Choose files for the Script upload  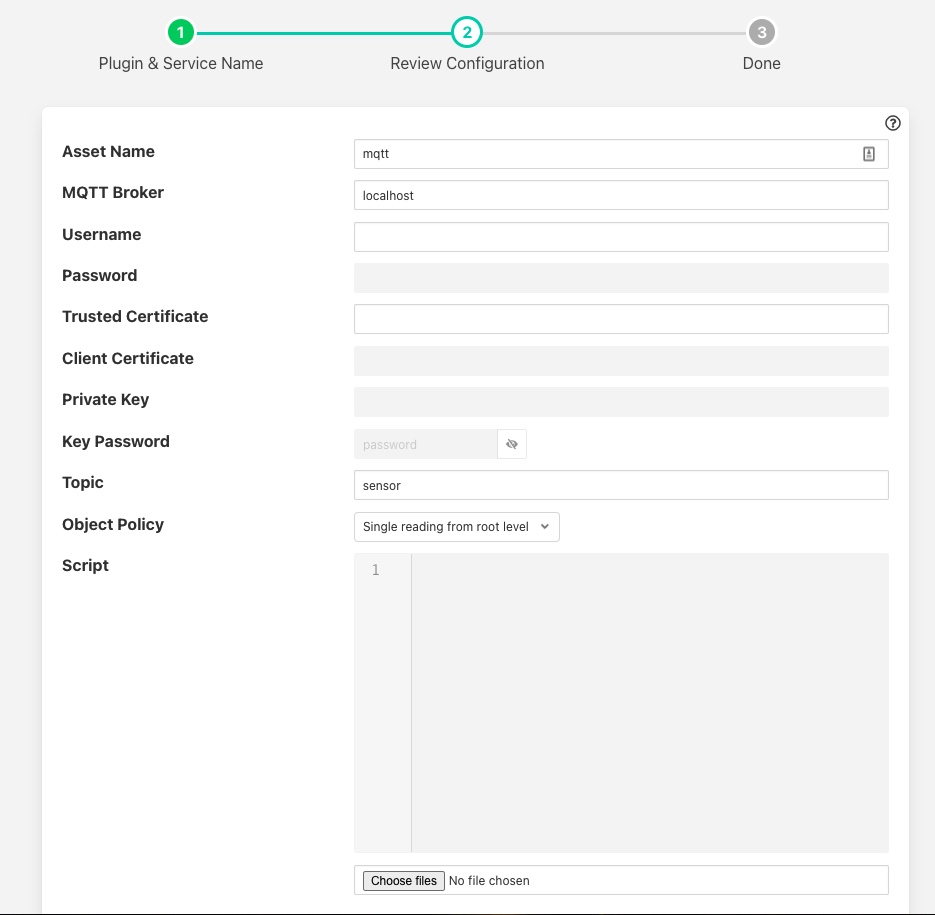[403, 880]
